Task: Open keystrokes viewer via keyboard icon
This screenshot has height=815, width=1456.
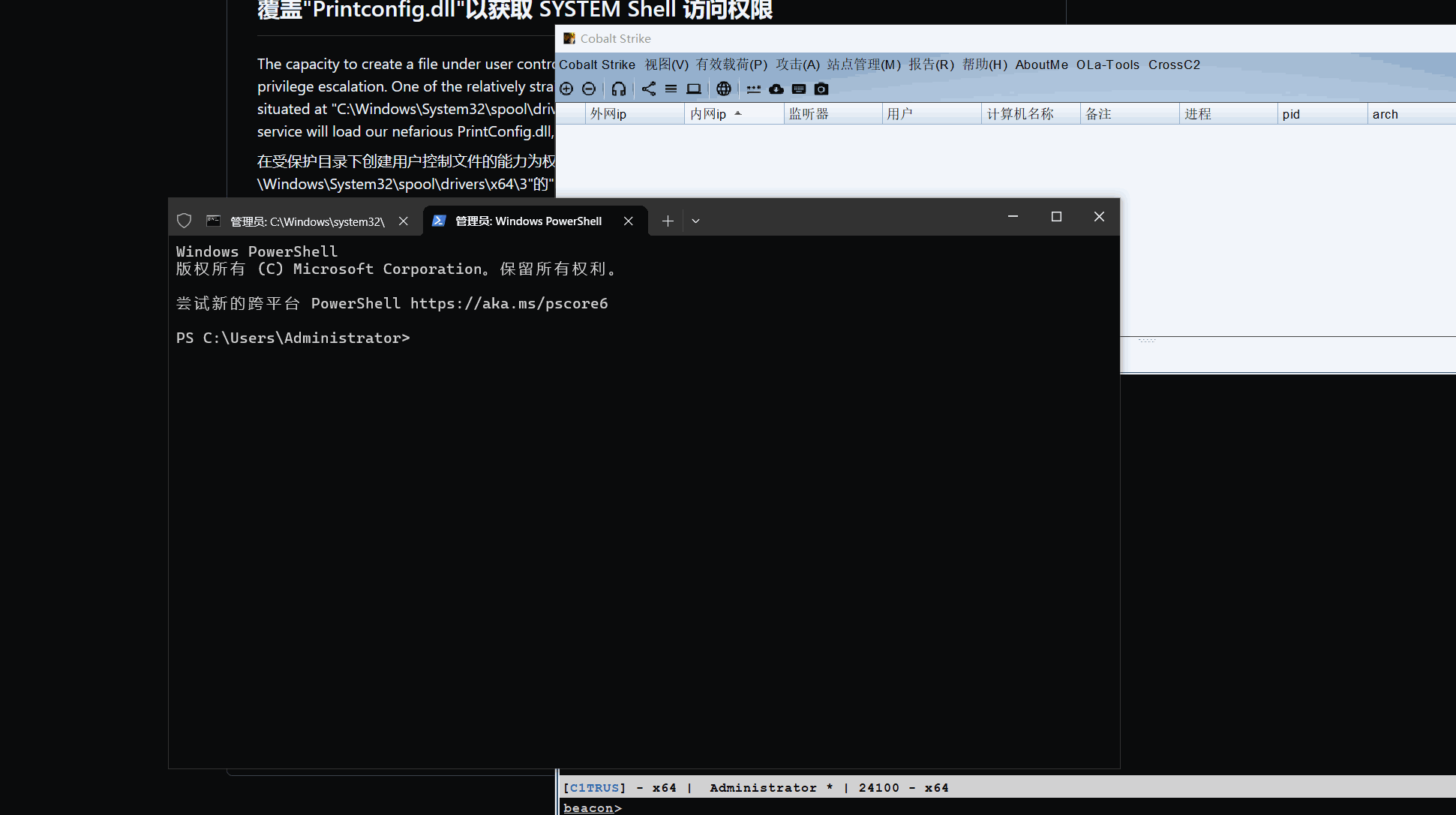Action: click(x=799, y=89)
